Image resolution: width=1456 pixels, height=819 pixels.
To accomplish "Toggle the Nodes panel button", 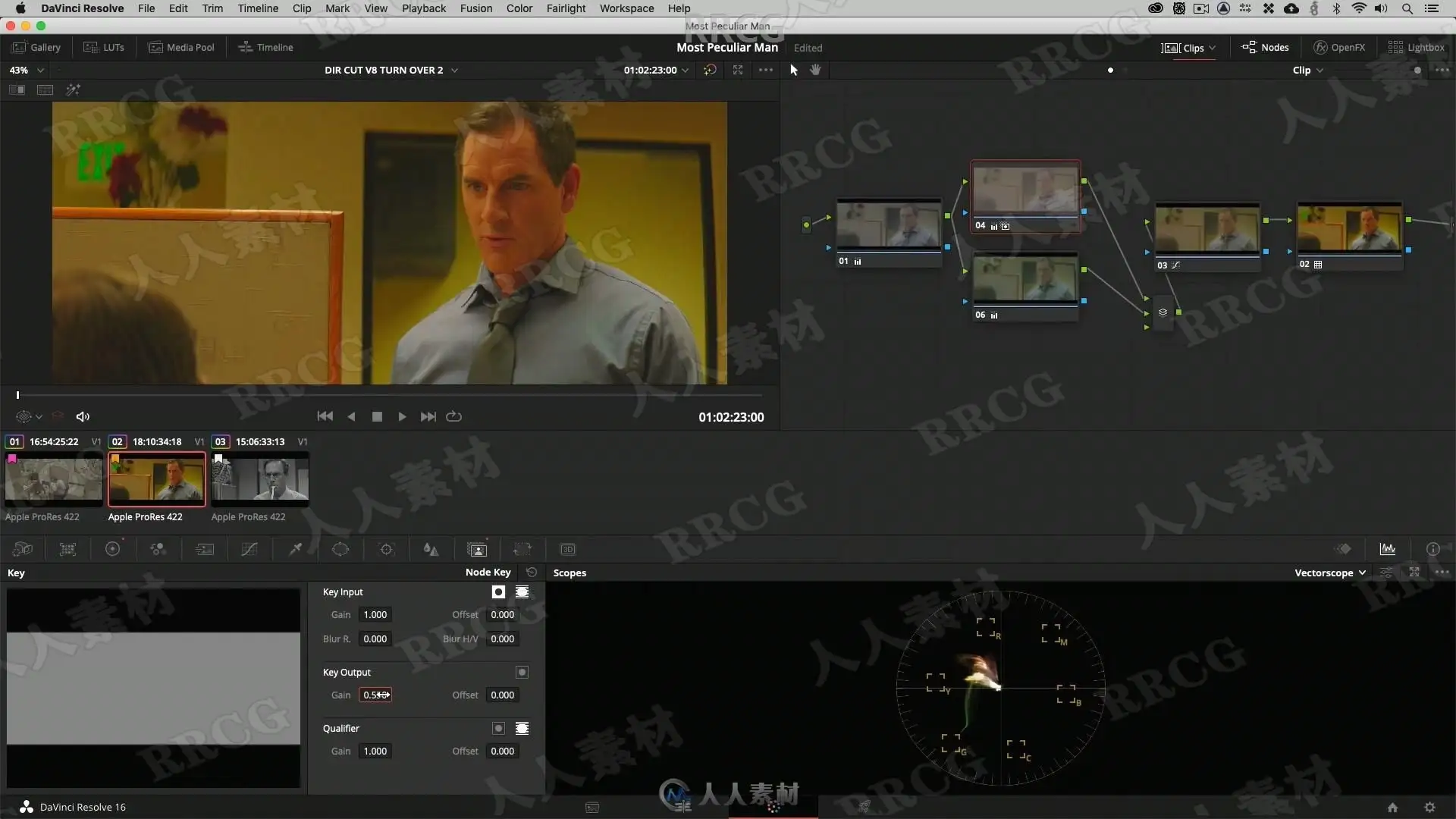I will click(1265, 47).
